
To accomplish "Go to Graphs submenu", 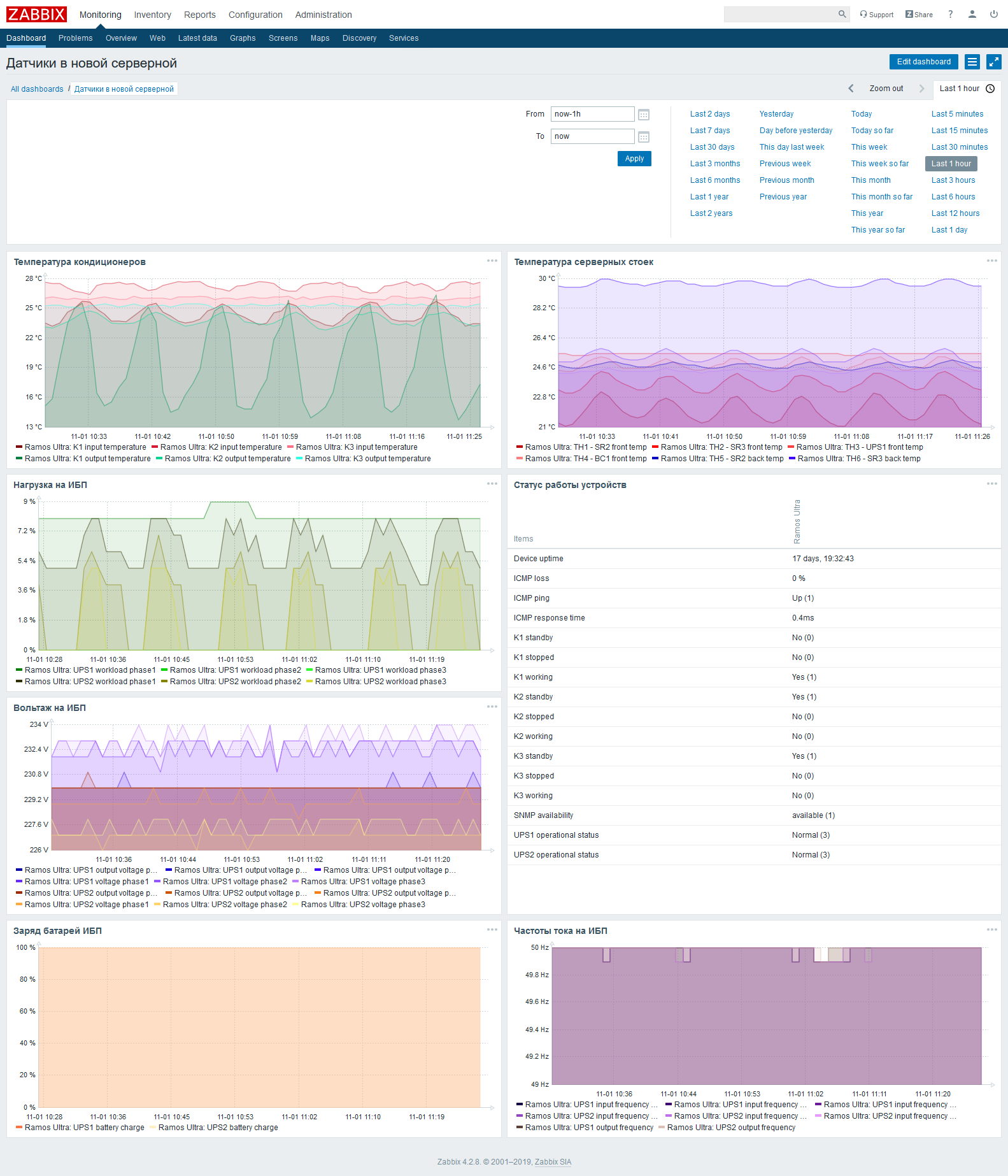I will click(243, 38).
